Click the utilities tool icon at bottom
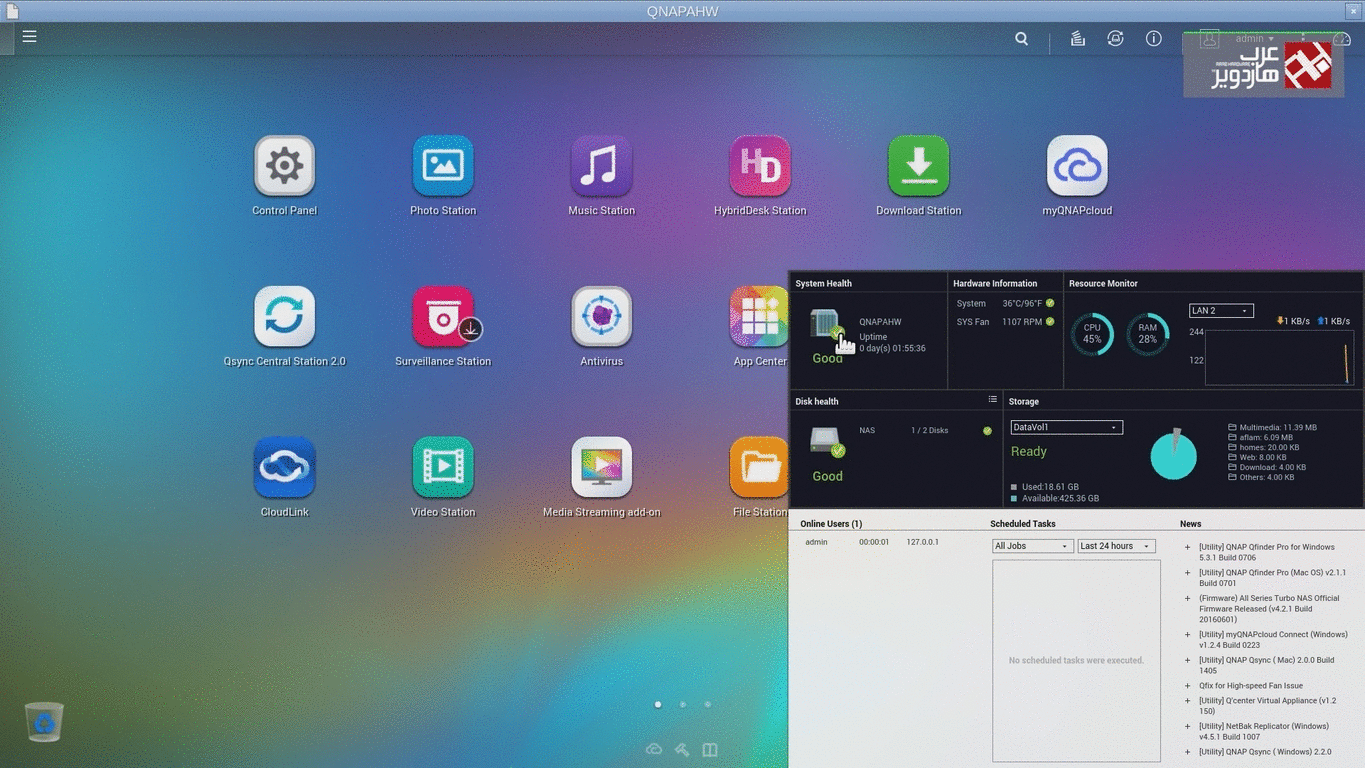Screen dimensions: 1365x768 point(682,749)
